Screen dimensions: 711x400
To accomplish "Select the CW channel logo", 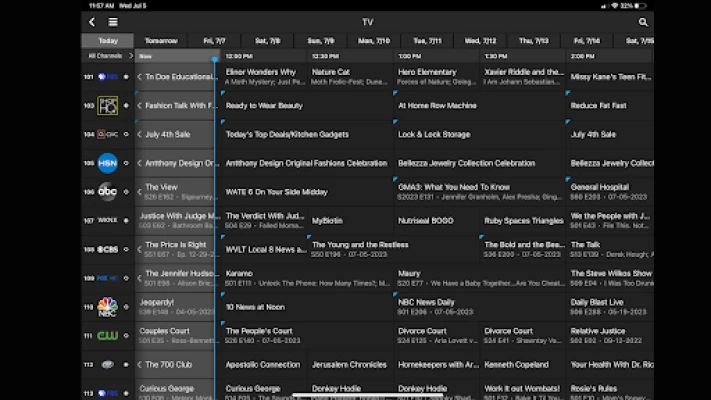I will (x=108, y=335).
